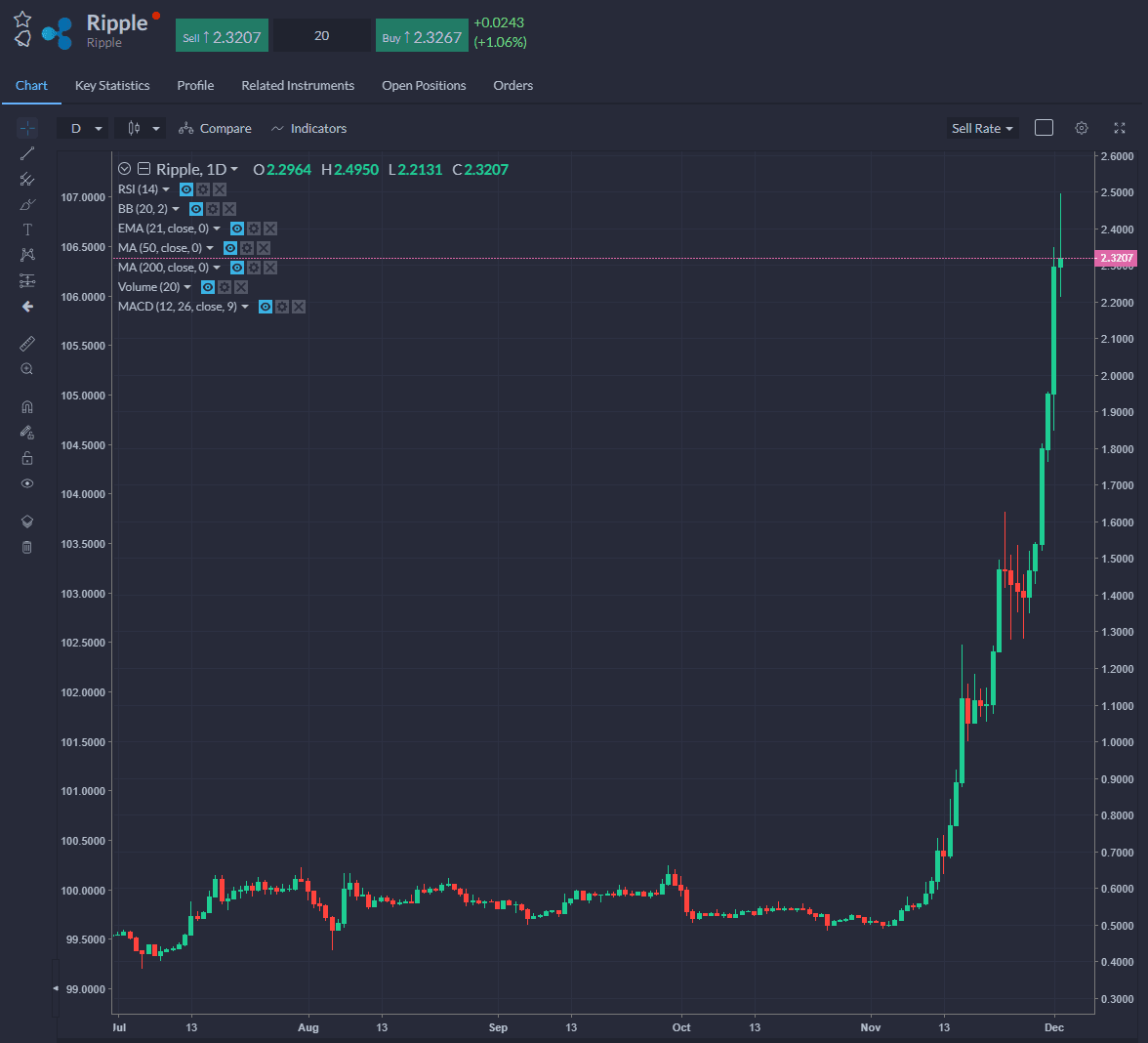Open chart settings via the gear icon

[x=1082, y=128]
